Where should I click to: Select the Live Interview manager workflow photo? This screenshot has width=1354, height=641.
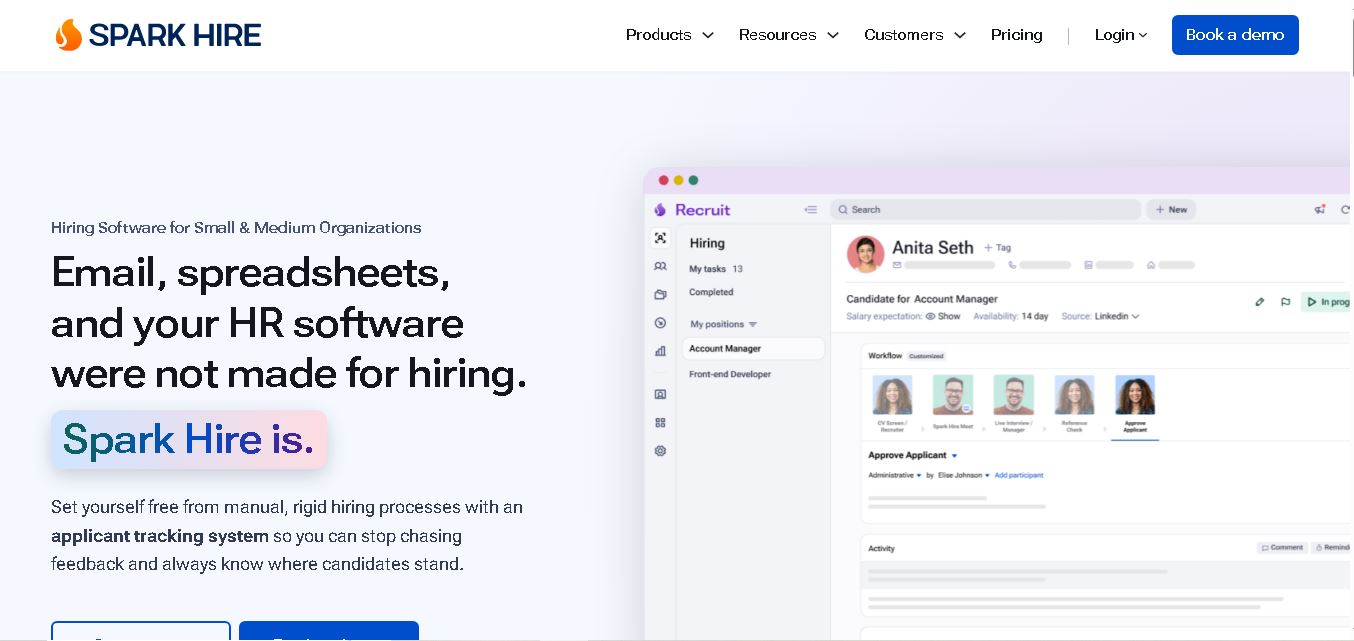pyautogui.click(x=1013, y=395)
